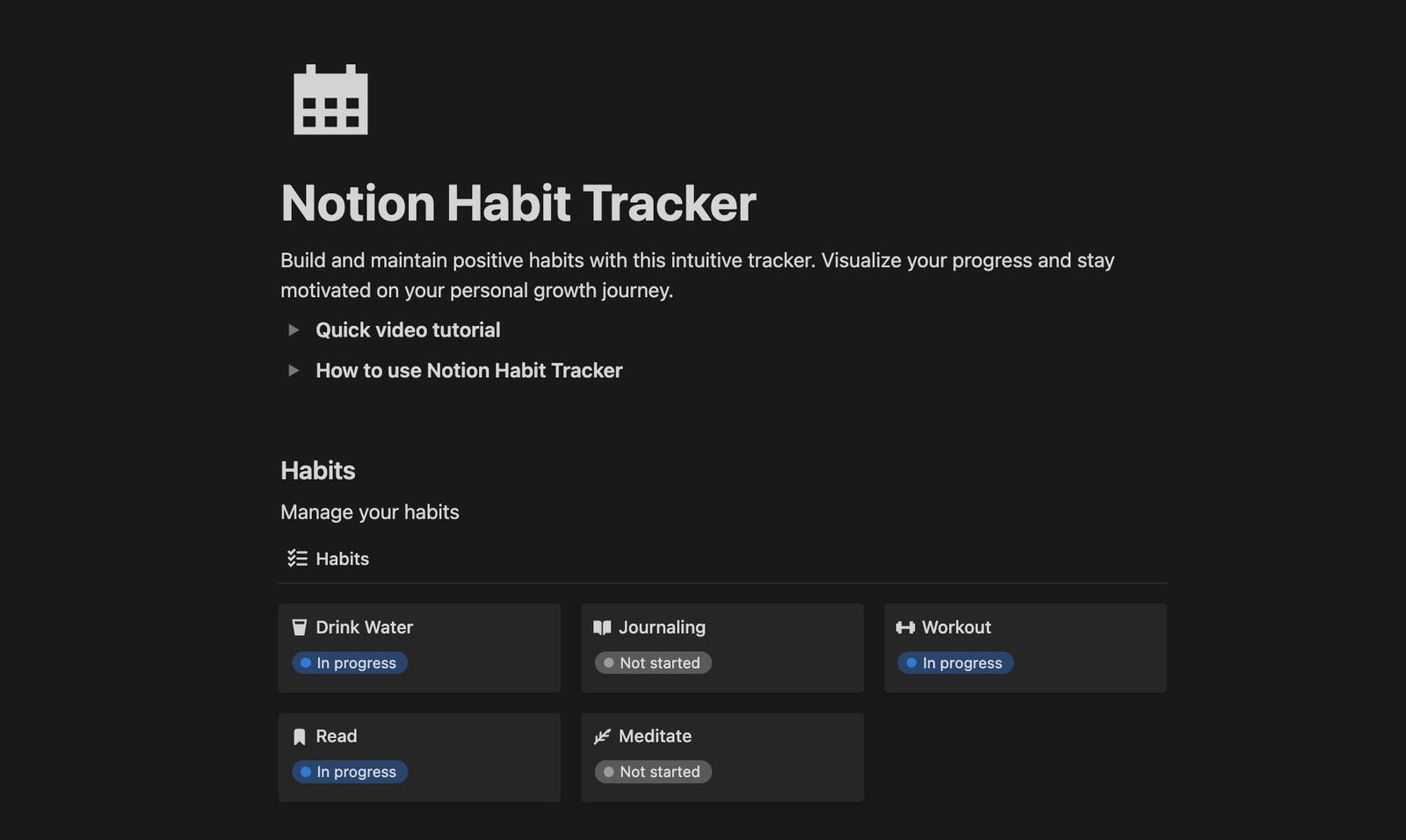Click the Drink Water cup icon
The image size is (1406, 840).
300,627
